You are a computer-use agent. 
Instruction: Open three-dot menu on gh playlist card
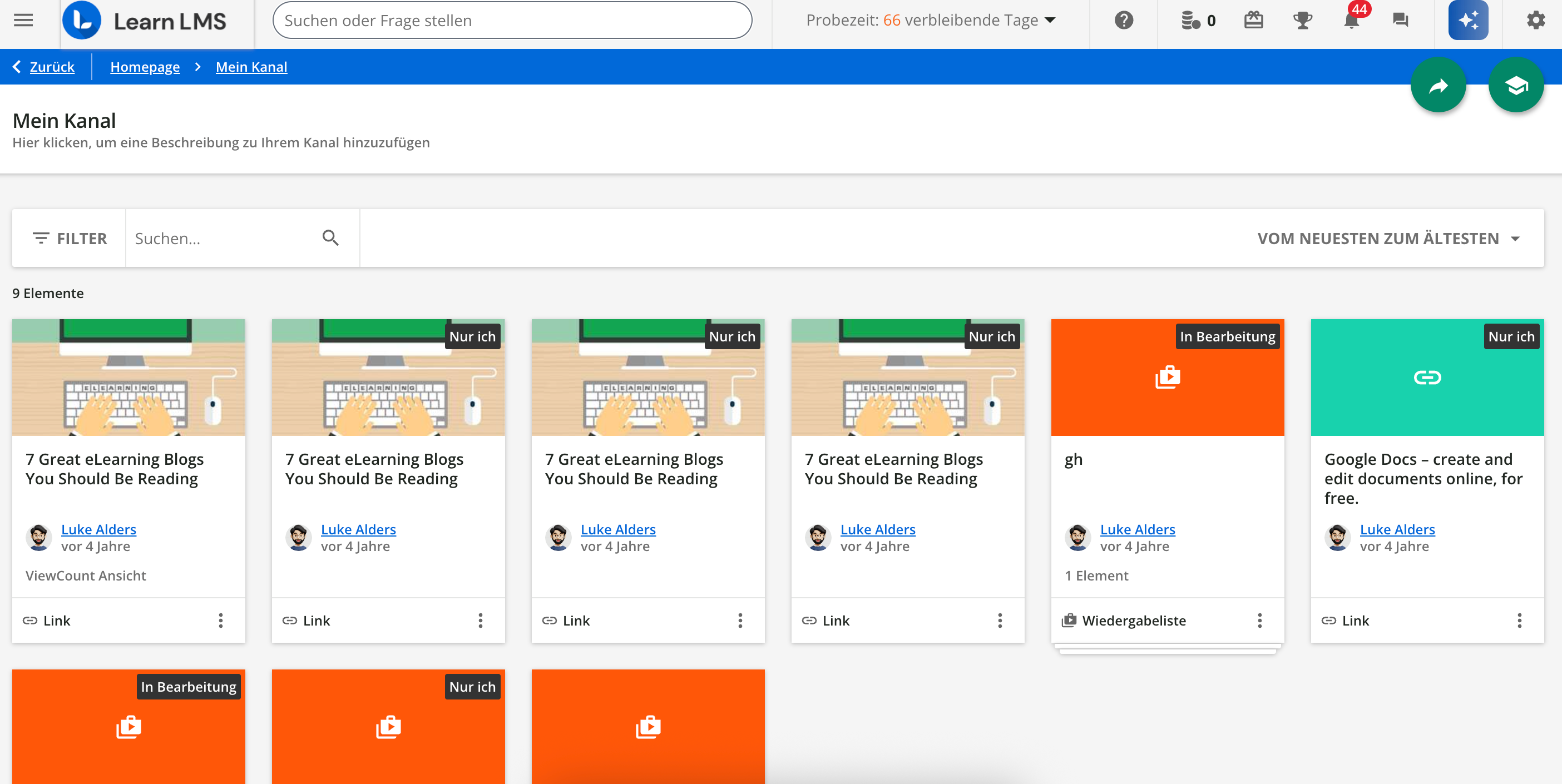[x=1259, y=621]
